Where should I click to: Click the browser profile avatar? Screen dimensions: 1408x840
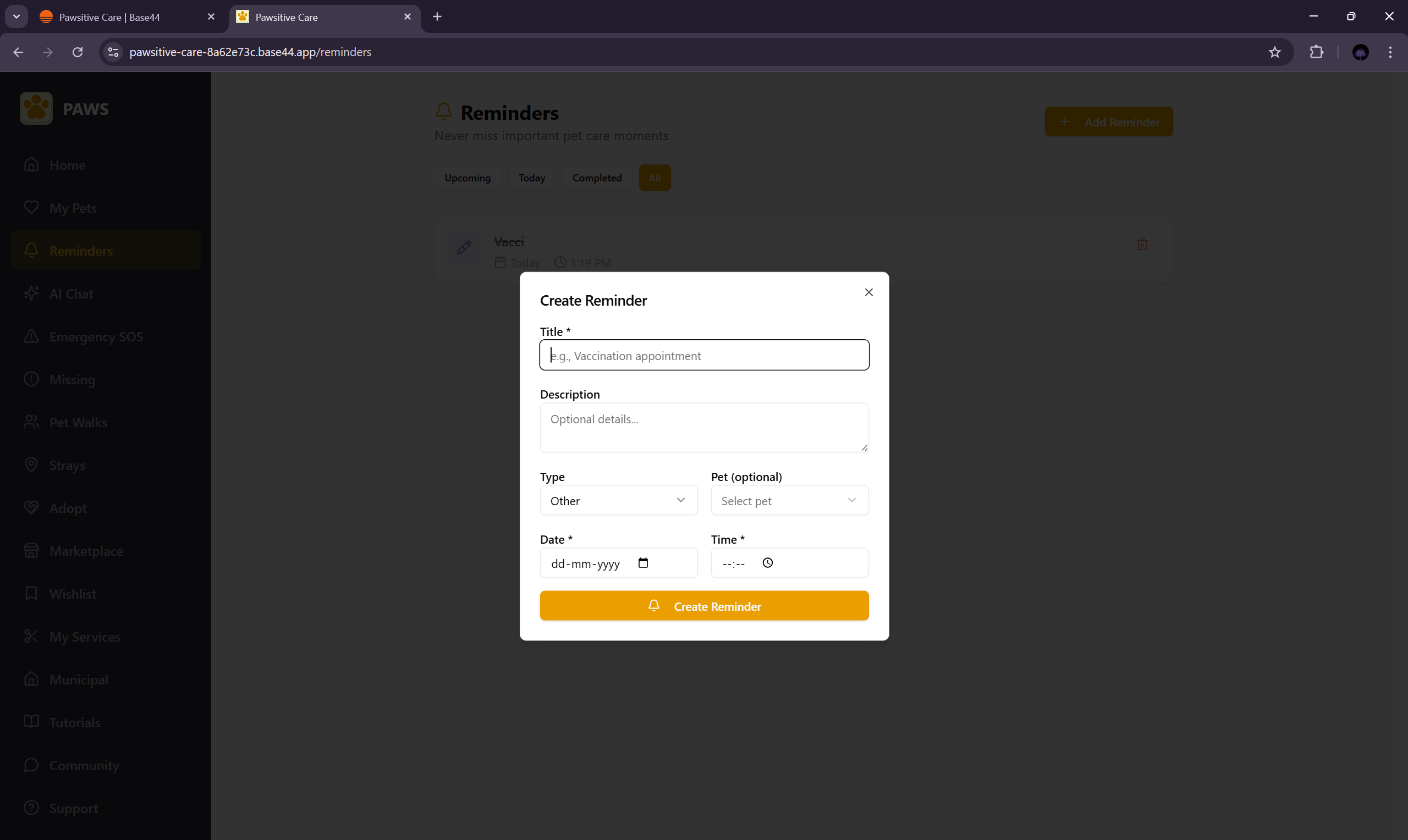[x=1360, y=52]
